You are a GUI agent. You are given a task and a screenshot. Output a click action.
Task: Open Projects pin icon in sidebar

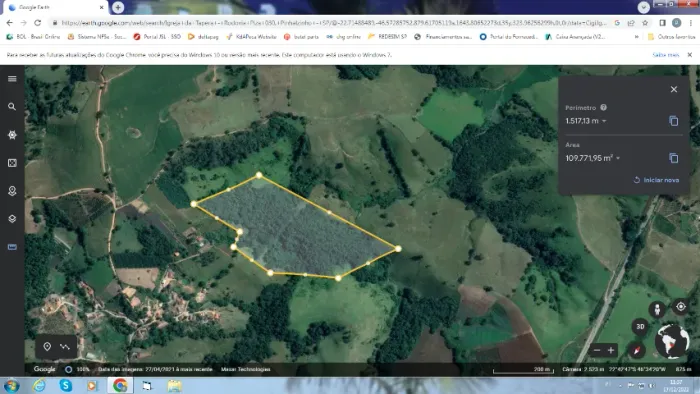(12, 191)
